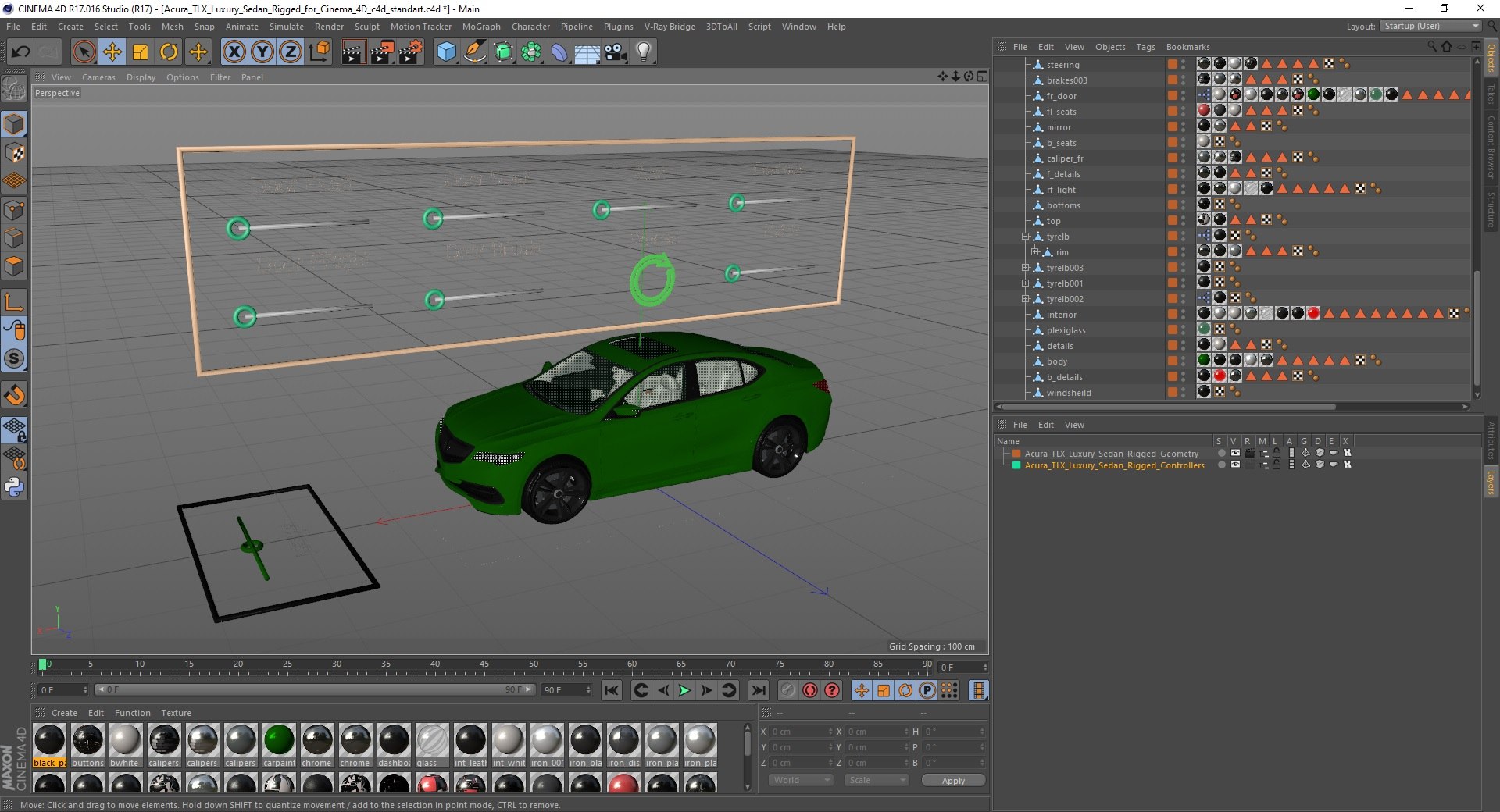Click the Python icon in left toolbar
Image resolution: width=1500 pixels, height=812 pixels.
[x=14, y=488]
